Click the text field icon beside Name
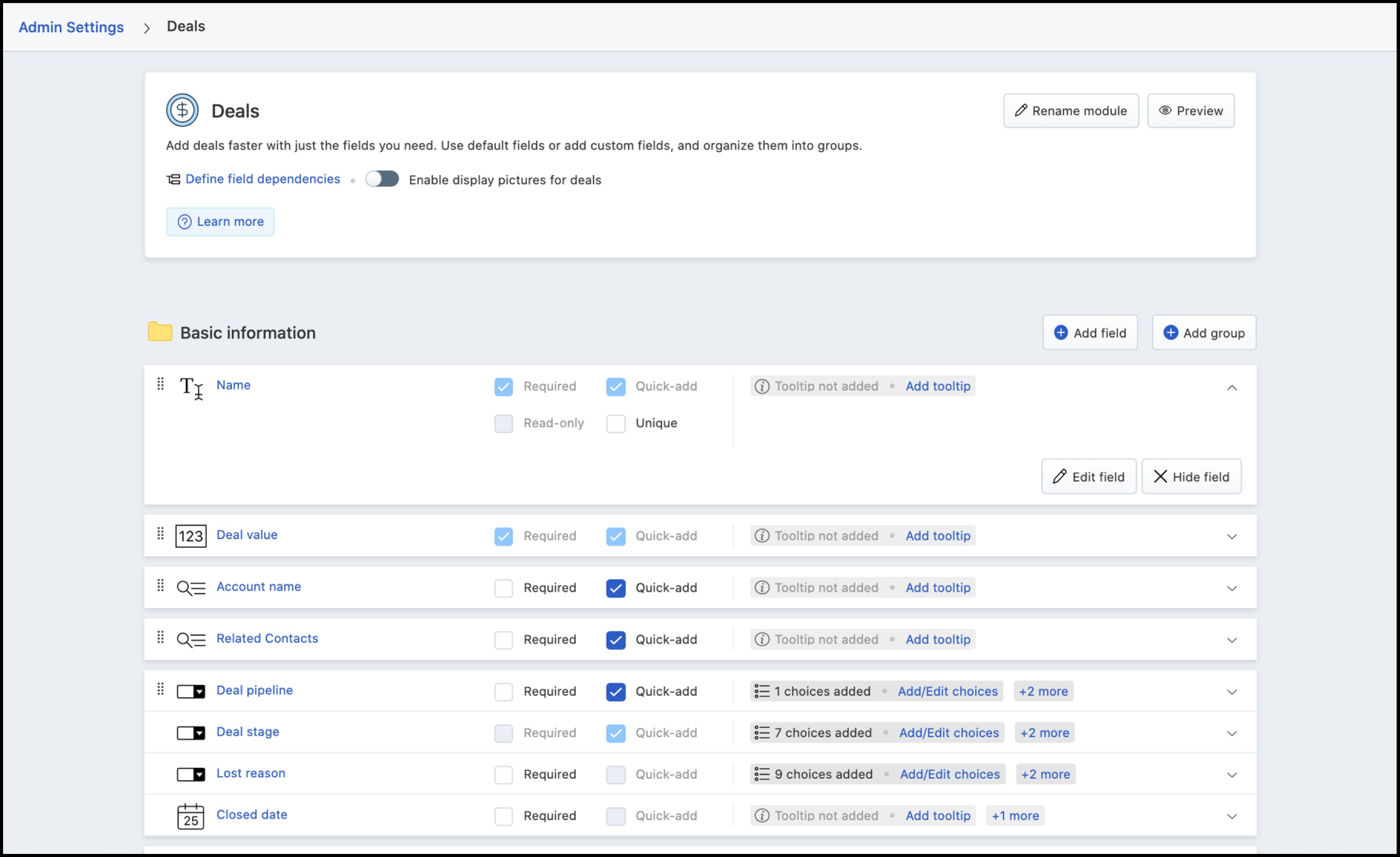The width and height of the screenshot is (1400, 857). [x=191, y=388]
